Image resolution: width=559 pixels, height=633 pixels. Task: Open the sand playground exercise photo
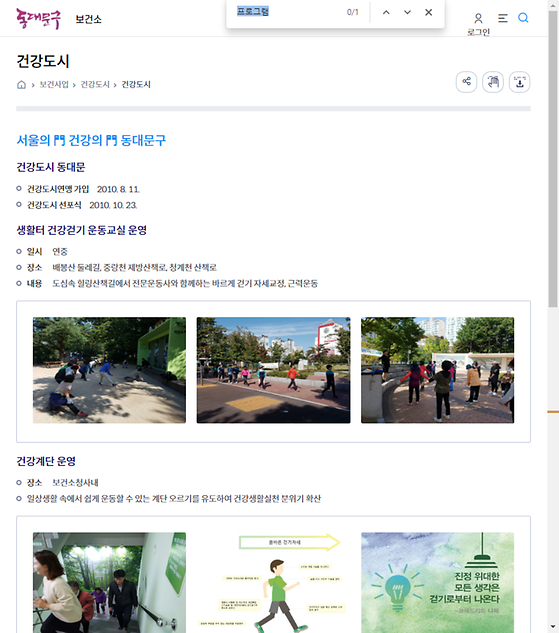[109, 370]
